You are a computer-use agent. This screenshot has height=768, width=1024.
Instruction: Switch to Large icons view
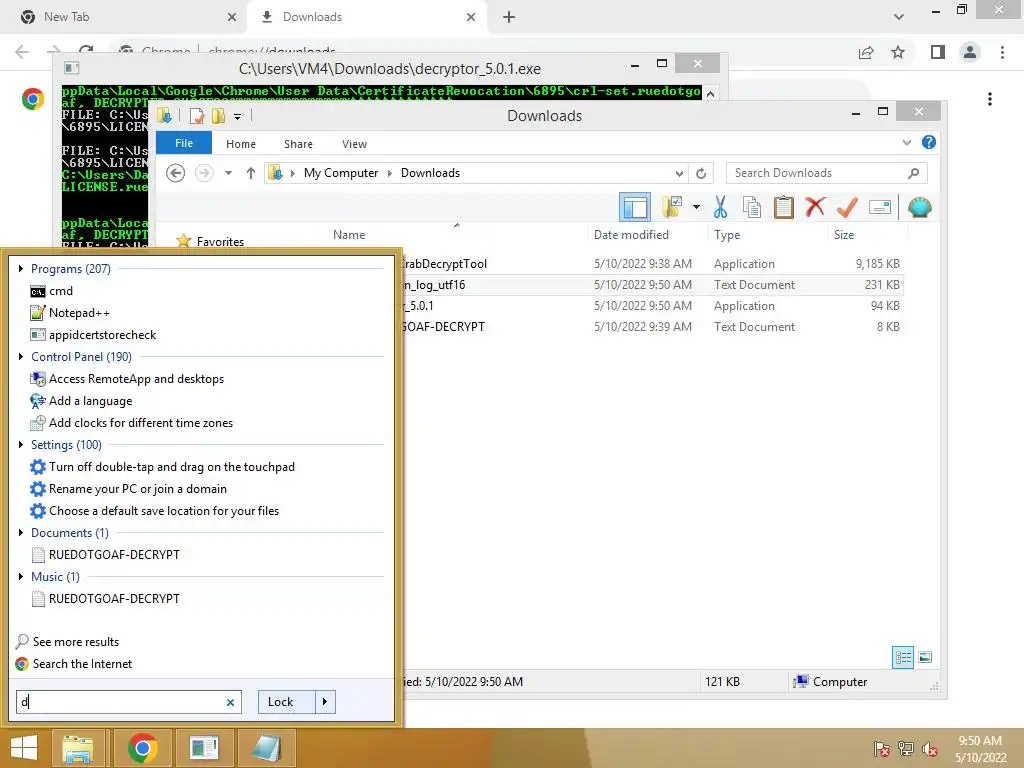[x=925, y=658]
